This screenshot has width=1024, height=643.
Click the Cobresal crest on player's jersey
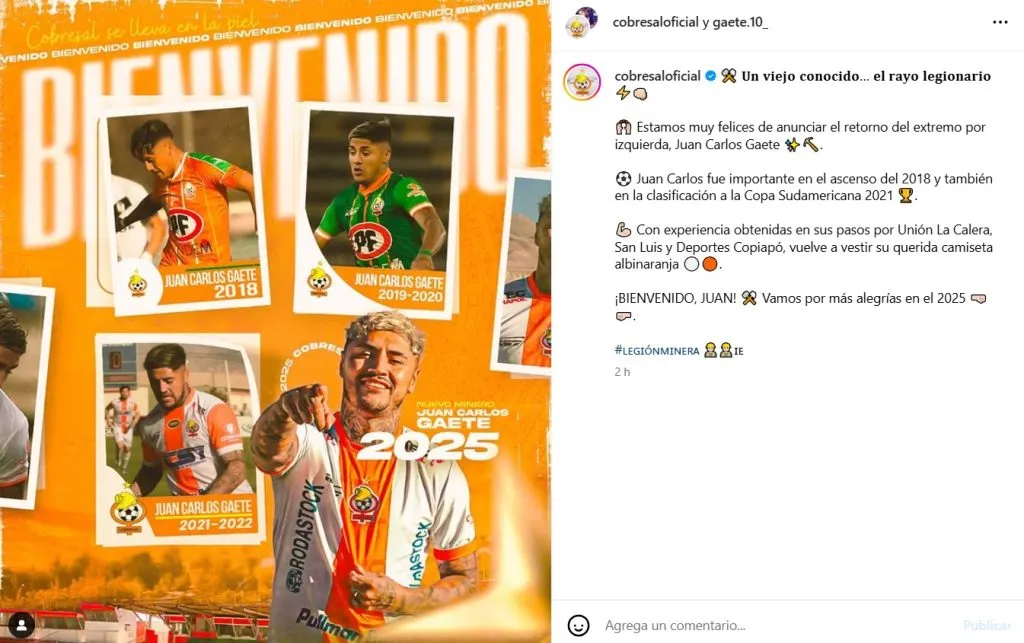point(363,502)
